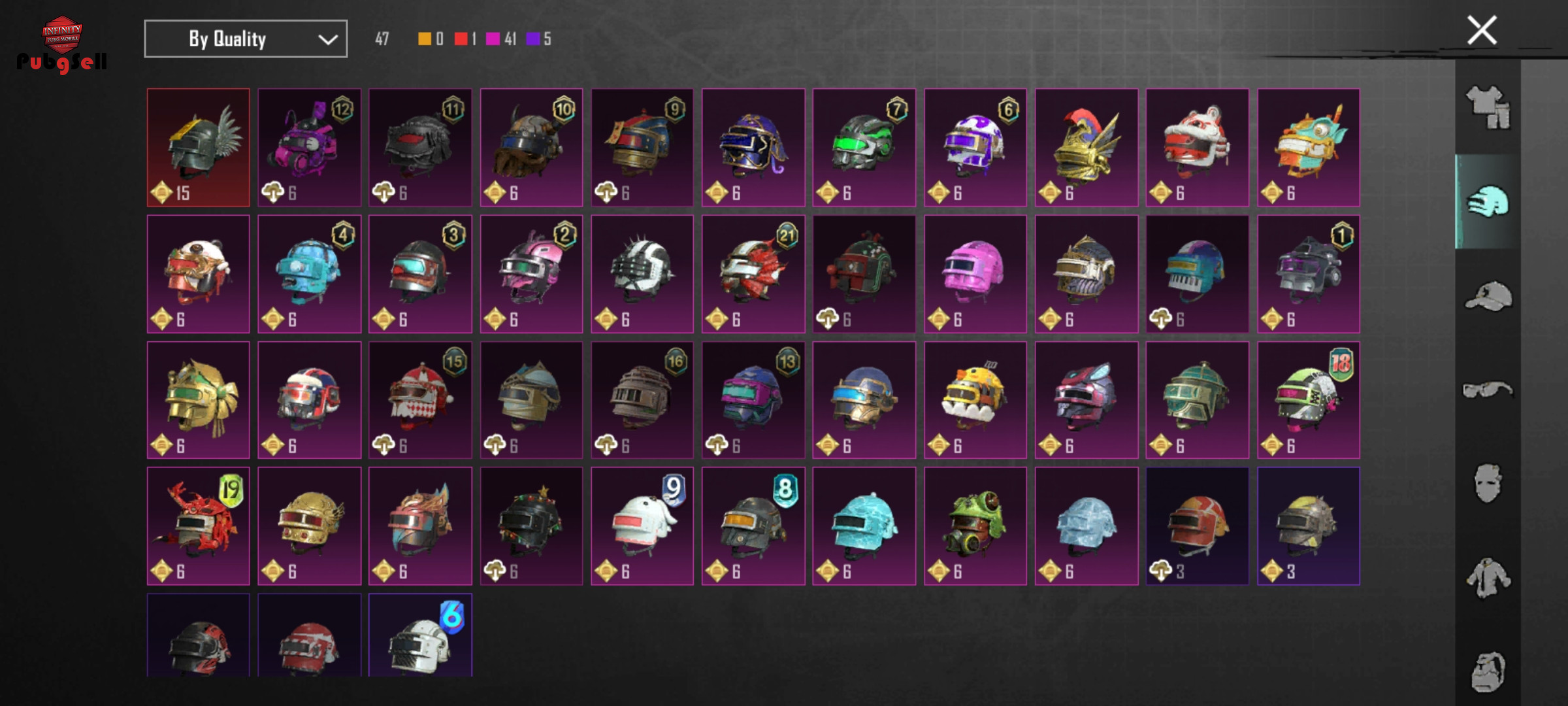The image size is (1568, 706).
Task: Select the helmet category in sidebar
Action: point(1488,201)
